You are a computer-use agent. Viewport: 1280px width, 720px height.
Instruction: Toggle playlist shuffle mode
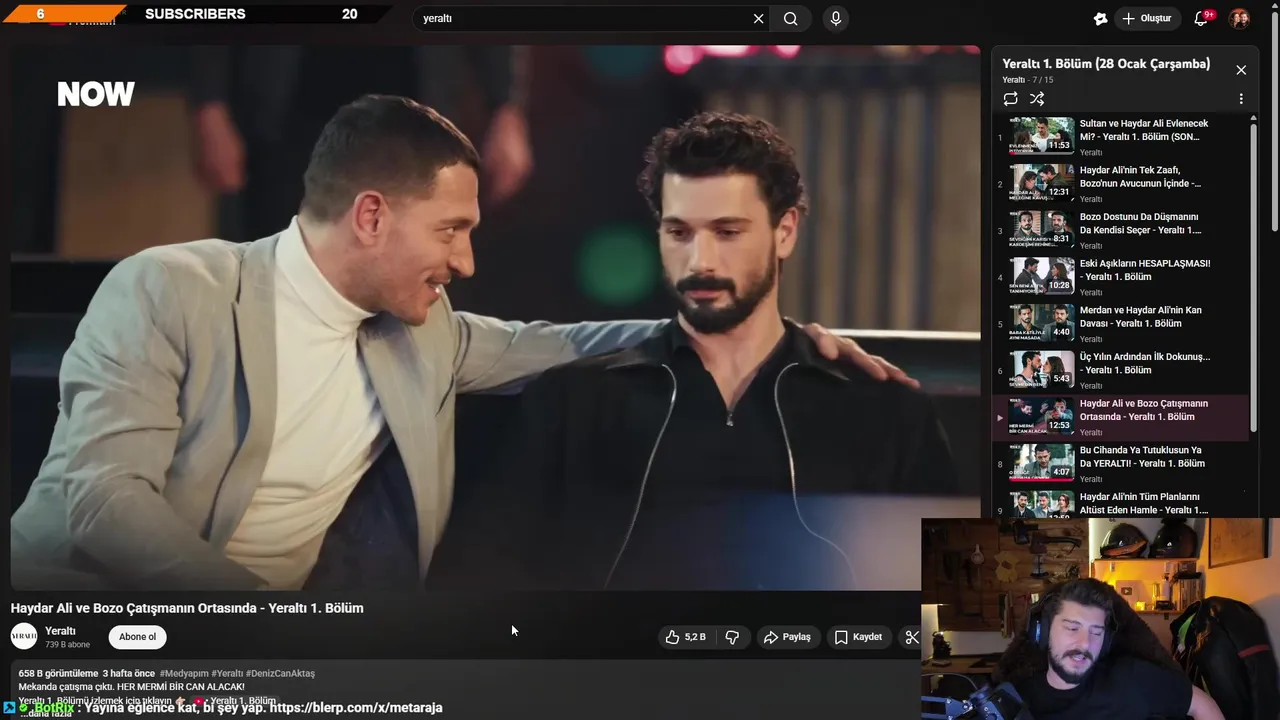click(x=1037, y=99)
